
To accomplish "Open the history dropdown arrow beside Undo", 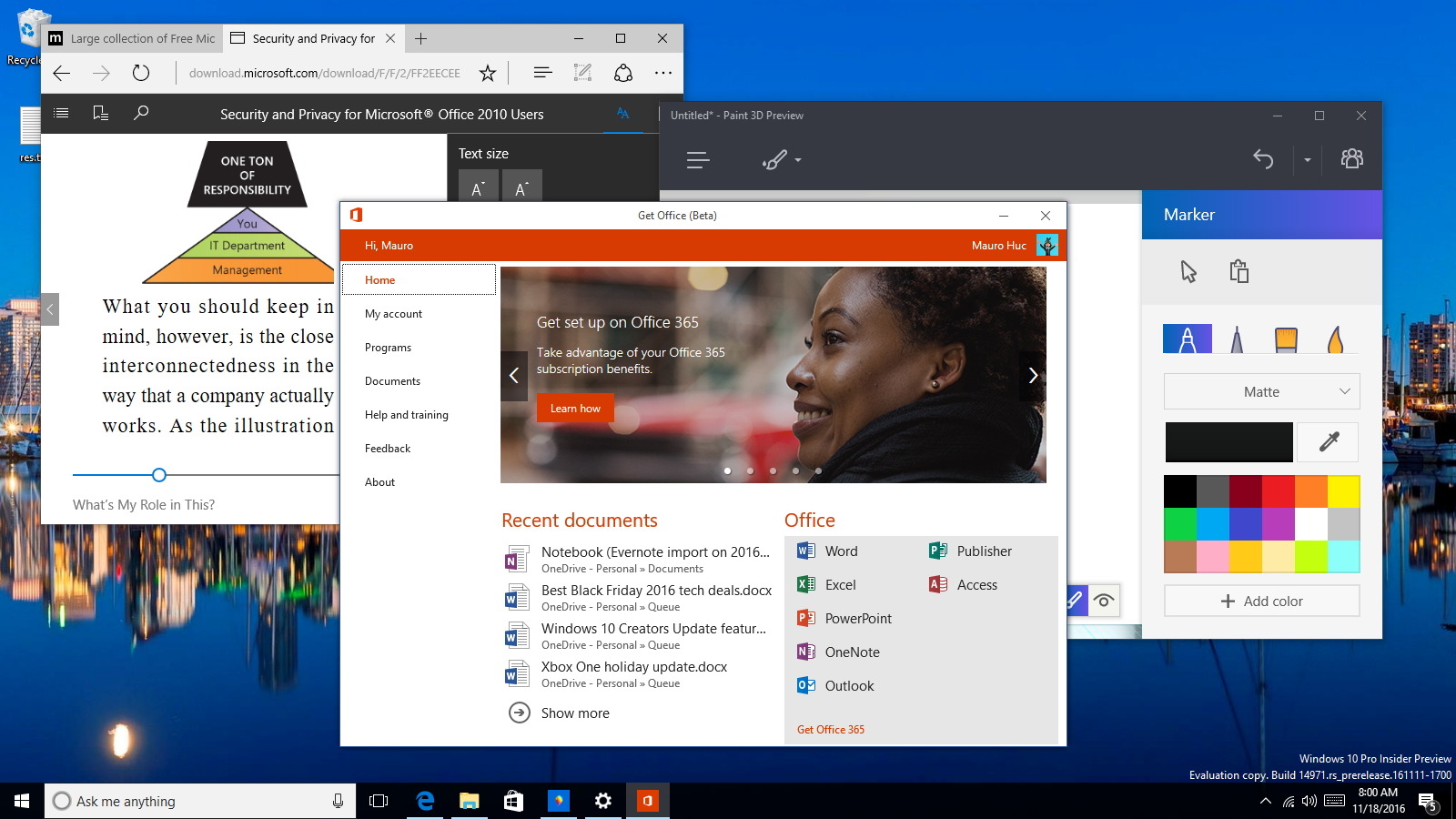I will [1308, 160].
